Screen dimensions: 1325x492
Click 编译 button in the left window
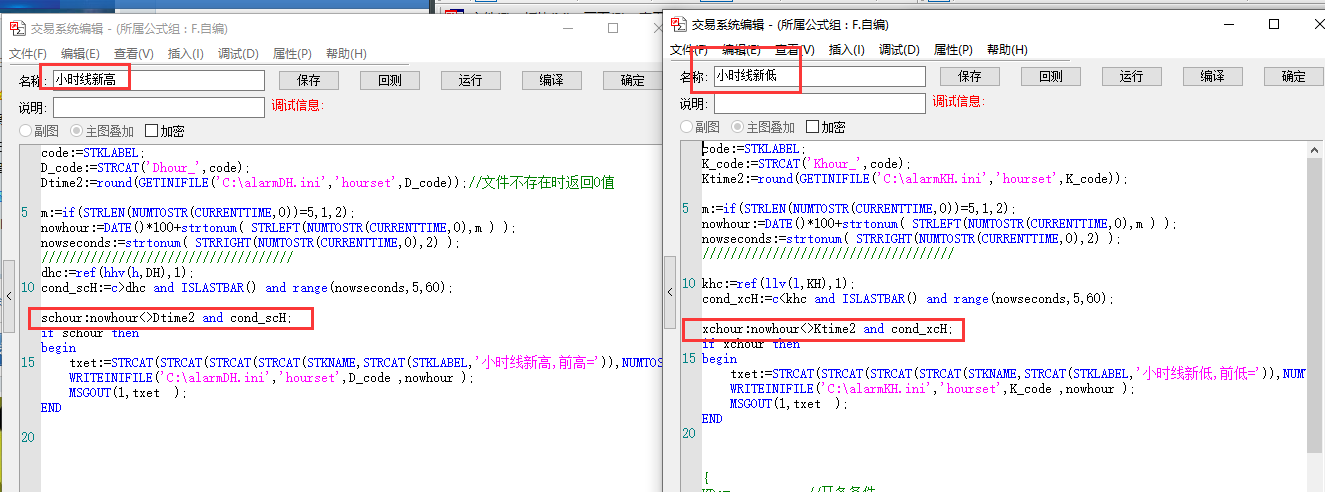pyautogui.click(x=551, y=80)
